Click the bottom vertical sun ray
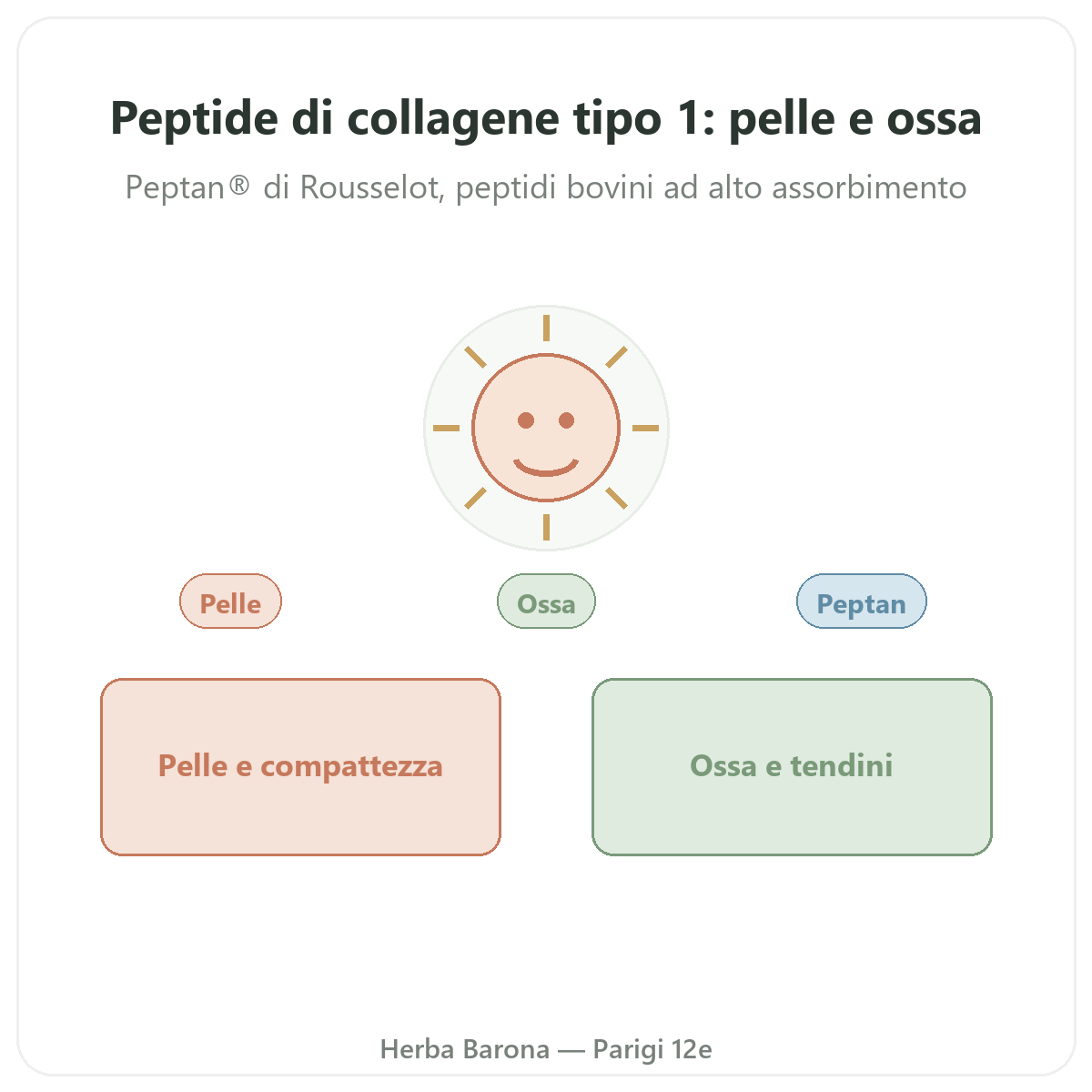The width and height of the screenshot is (1092, 1092). (546, 528)
